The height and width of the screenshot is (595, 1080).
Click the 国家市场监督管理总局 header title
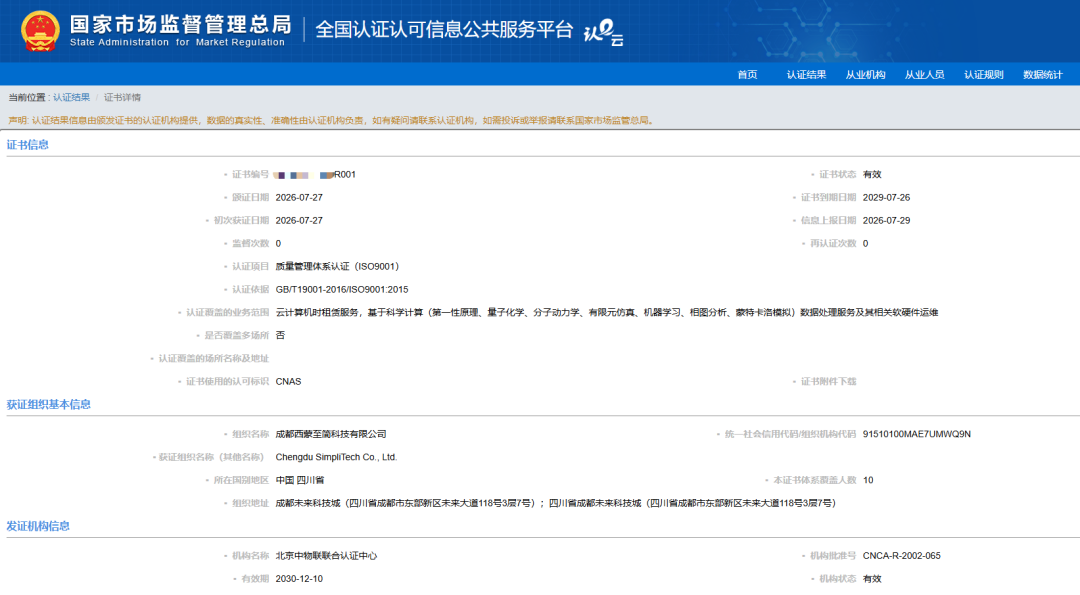point(180,25)
